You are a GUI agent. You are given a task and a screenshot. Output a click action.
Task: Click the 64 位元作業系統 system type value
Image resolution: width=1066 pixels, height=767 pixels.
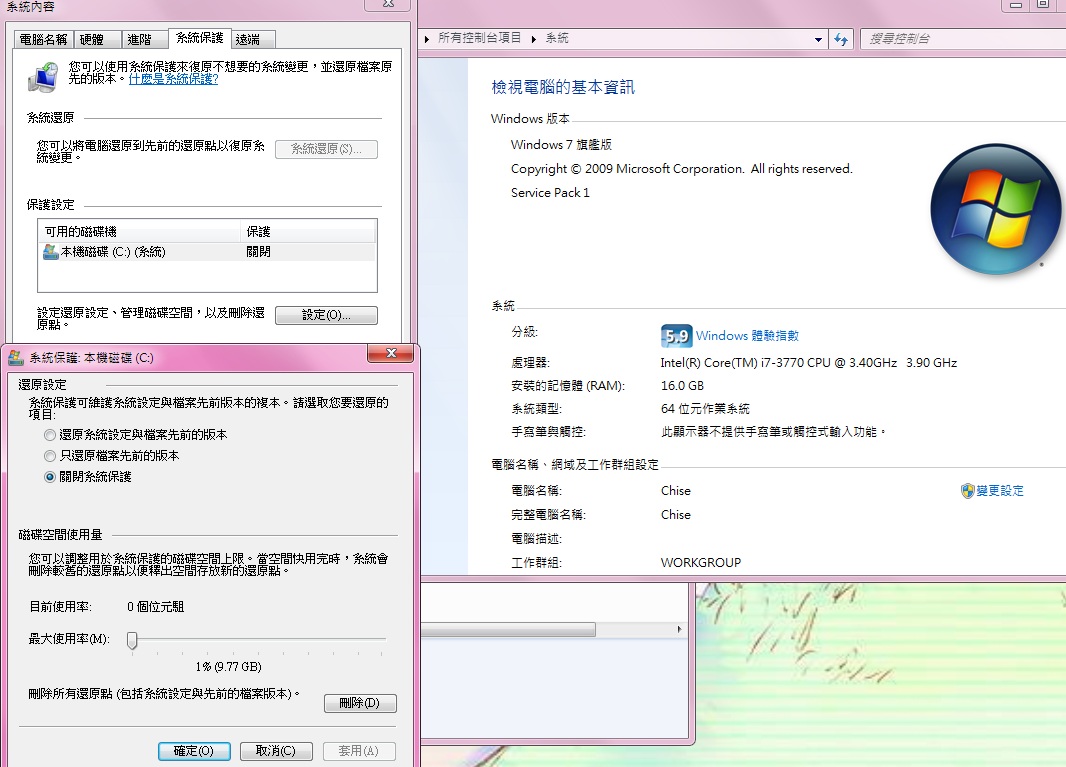(705, 409)
